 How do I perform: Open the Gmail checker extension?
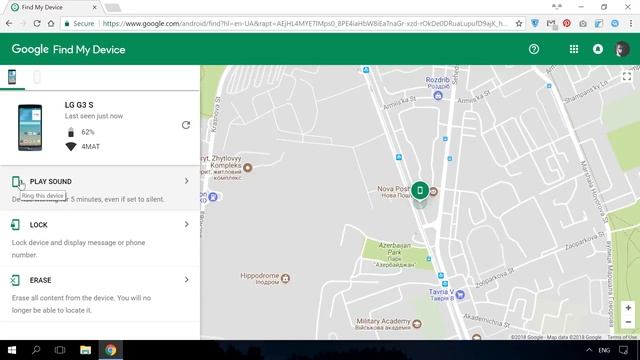pos(551,24)
